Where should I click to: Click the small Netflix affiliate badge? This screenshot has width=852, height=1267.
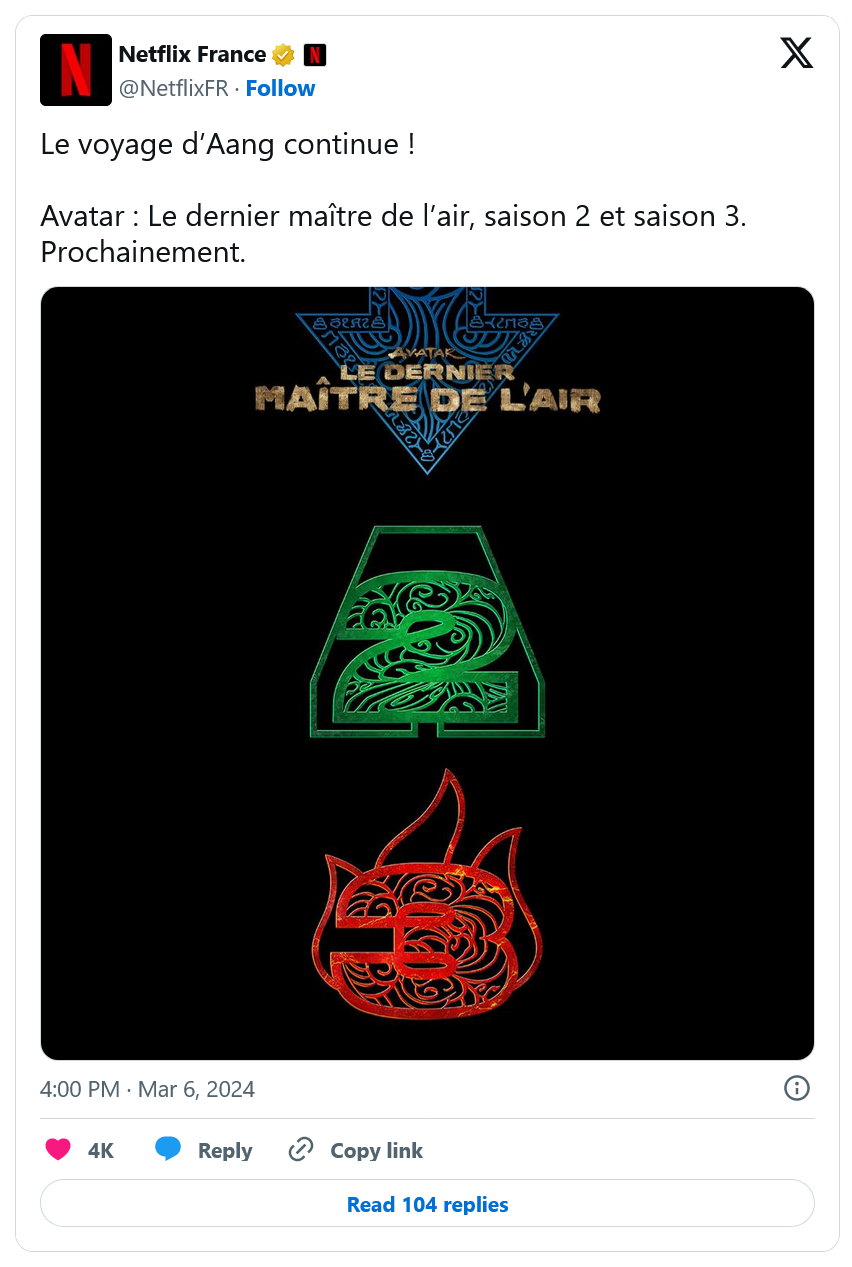tap(315, 55)
